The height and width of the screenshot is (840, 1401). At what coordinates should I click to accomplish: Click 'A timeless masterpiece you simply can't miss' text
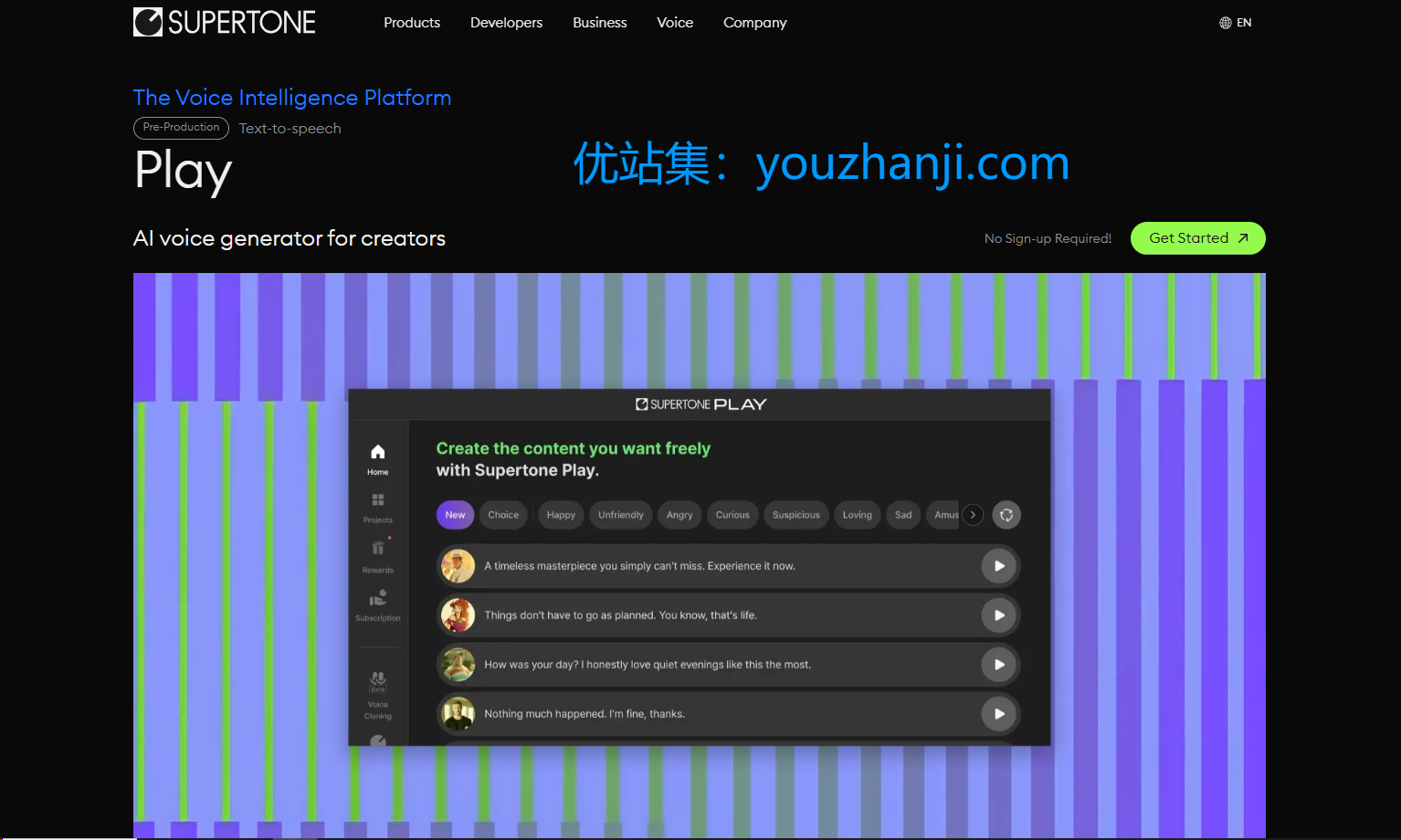coord(639,566)
